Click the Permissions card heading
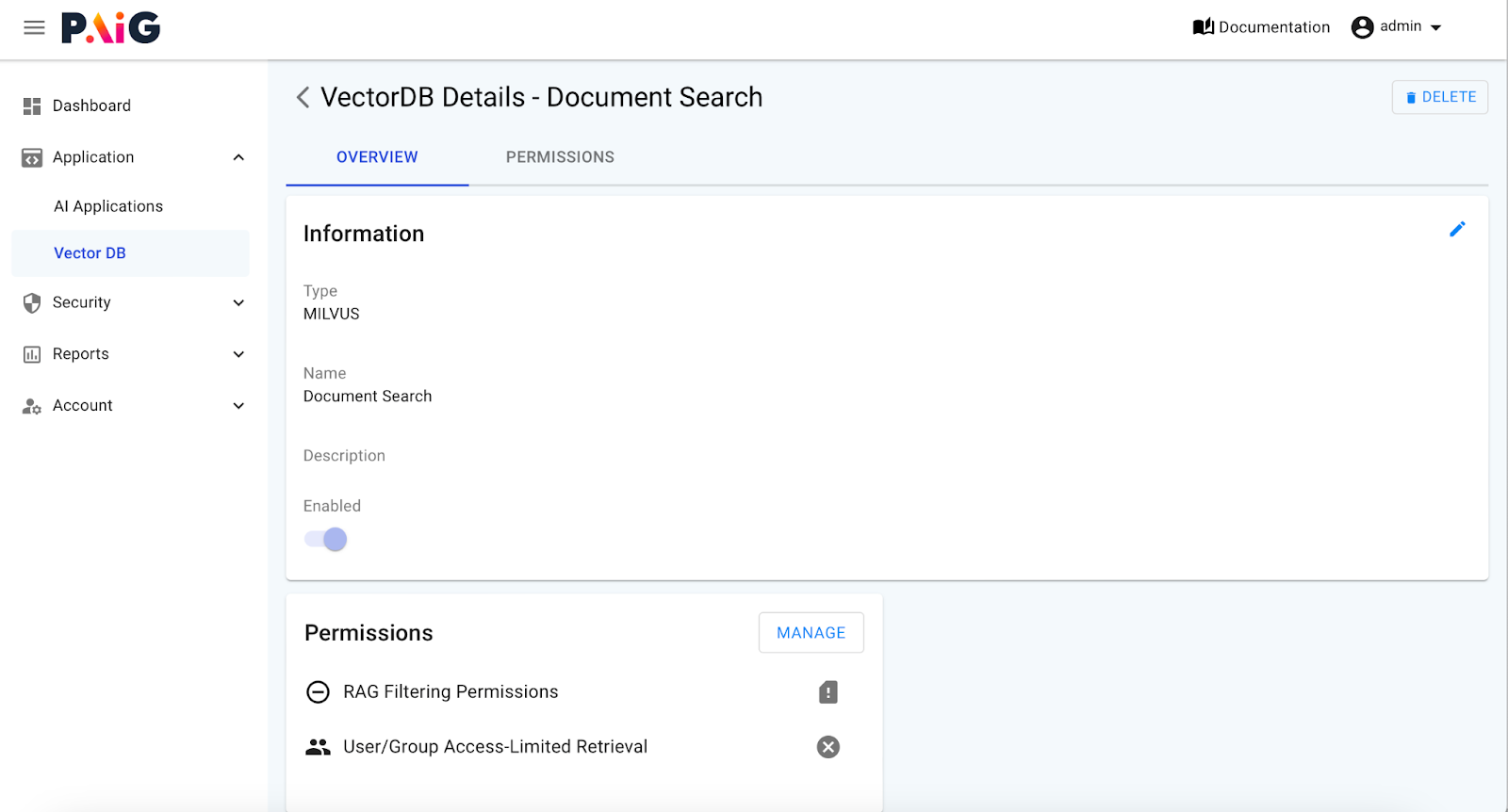 (369, 633)
